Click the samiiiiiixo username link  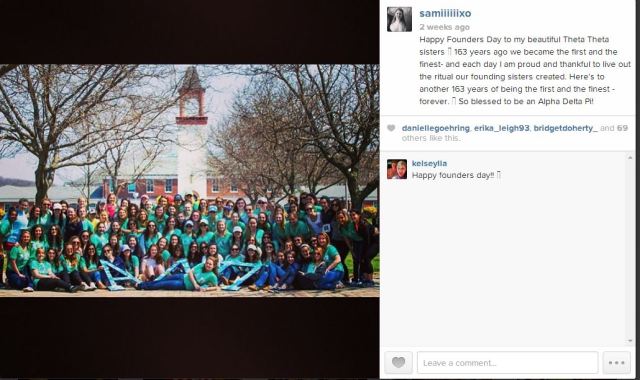pos(445,13)
